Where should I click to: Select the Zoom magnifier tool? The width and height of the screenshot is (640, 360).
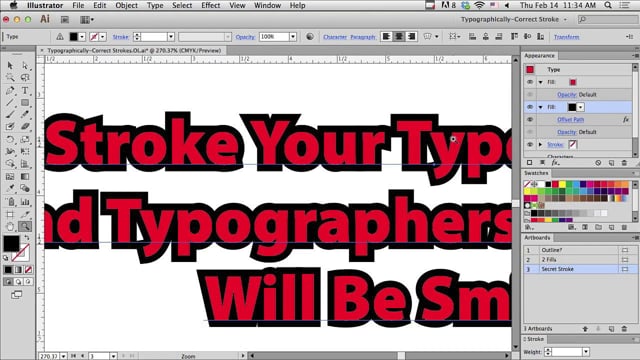click(x=25, y=226)
